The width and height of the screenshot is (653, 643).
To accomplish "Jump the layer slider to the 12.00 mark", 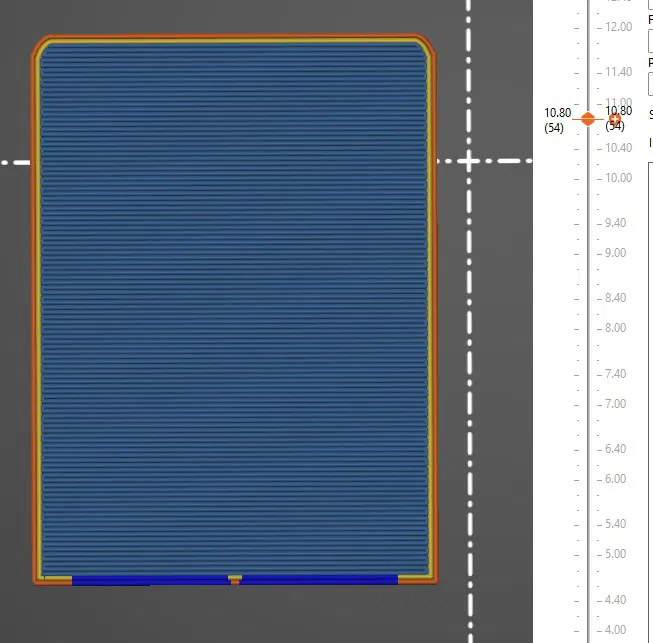I will (x=618, y=27).
